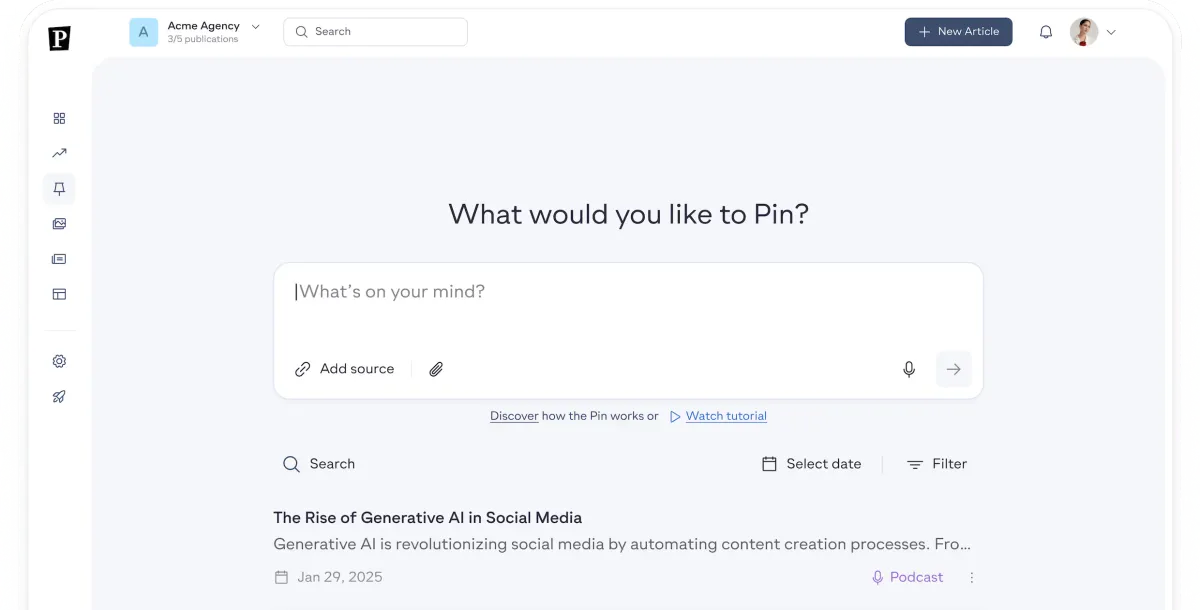Viewport: 1200px width, 610px height.
Task: Click the Discover link
Action: coord(514,416)
